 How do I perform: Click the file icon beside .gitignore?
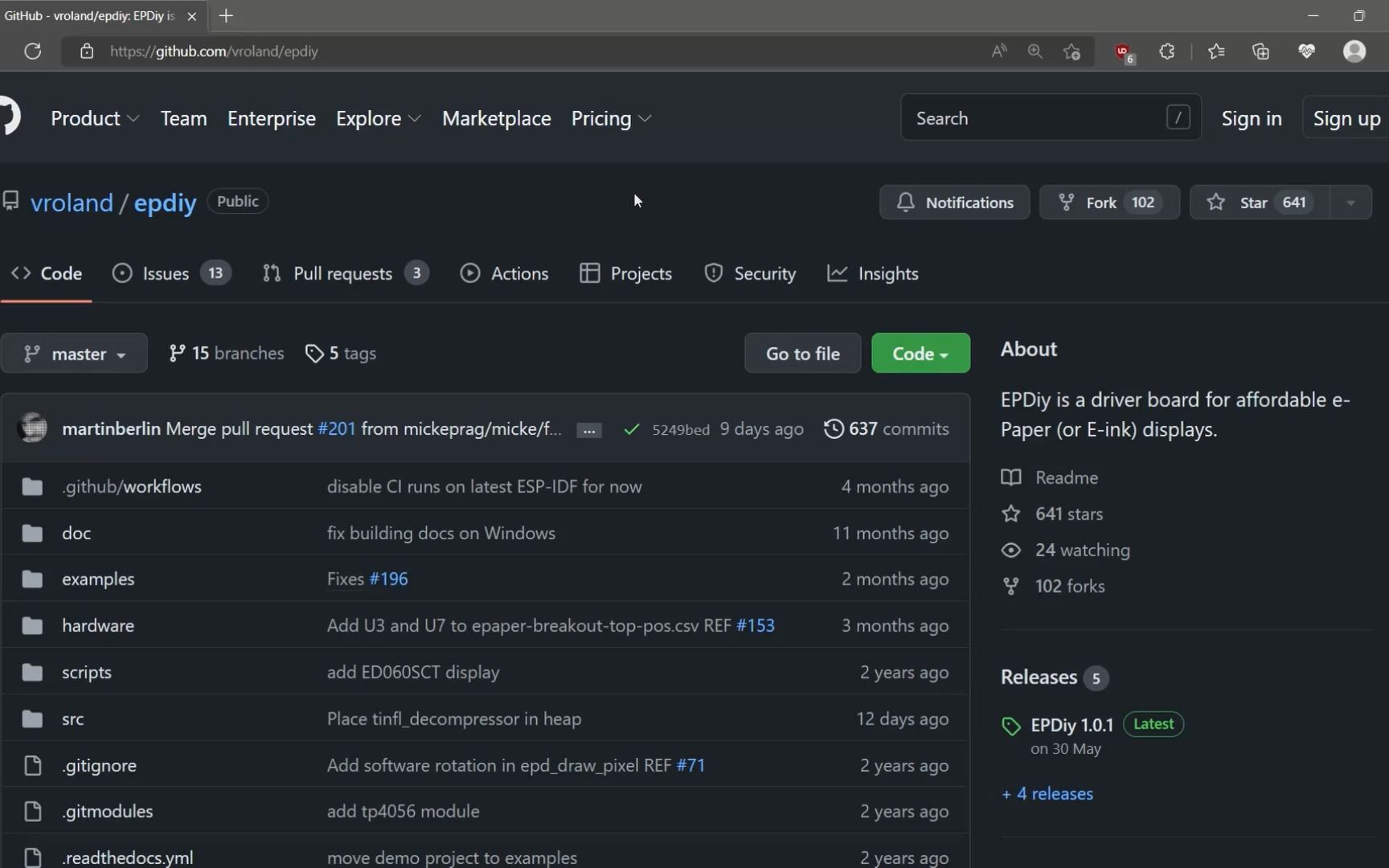pos(32,765)
